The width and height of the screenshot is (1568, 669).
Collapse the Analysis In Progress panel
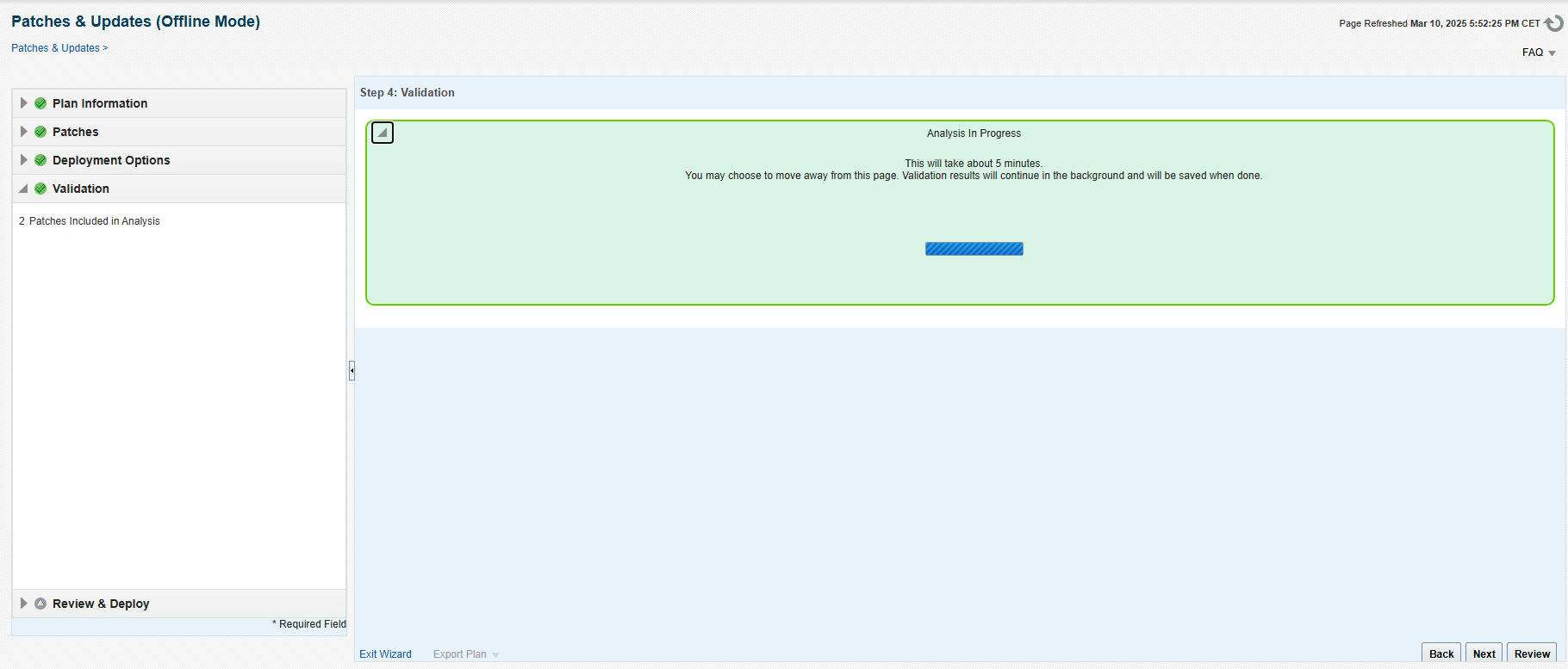[383, 133]
